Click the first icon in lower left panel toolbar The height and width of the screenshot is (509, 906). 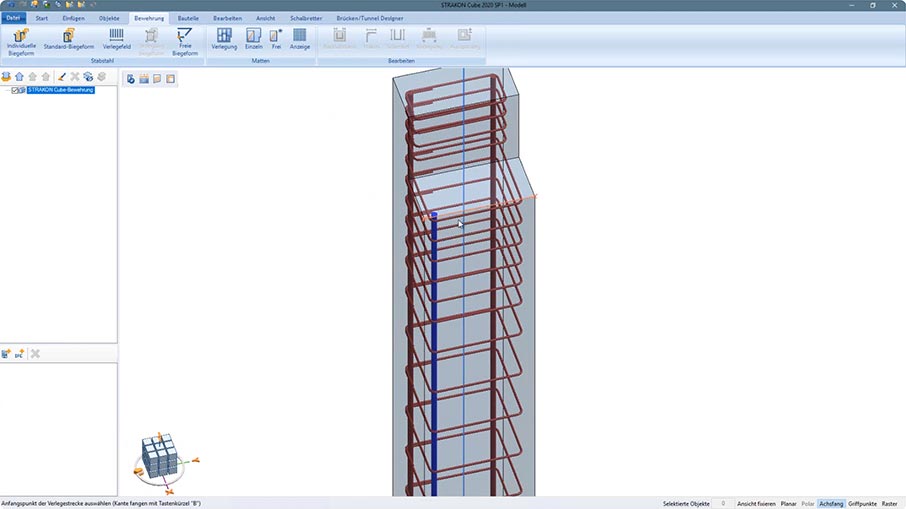[x=6, y=354]
